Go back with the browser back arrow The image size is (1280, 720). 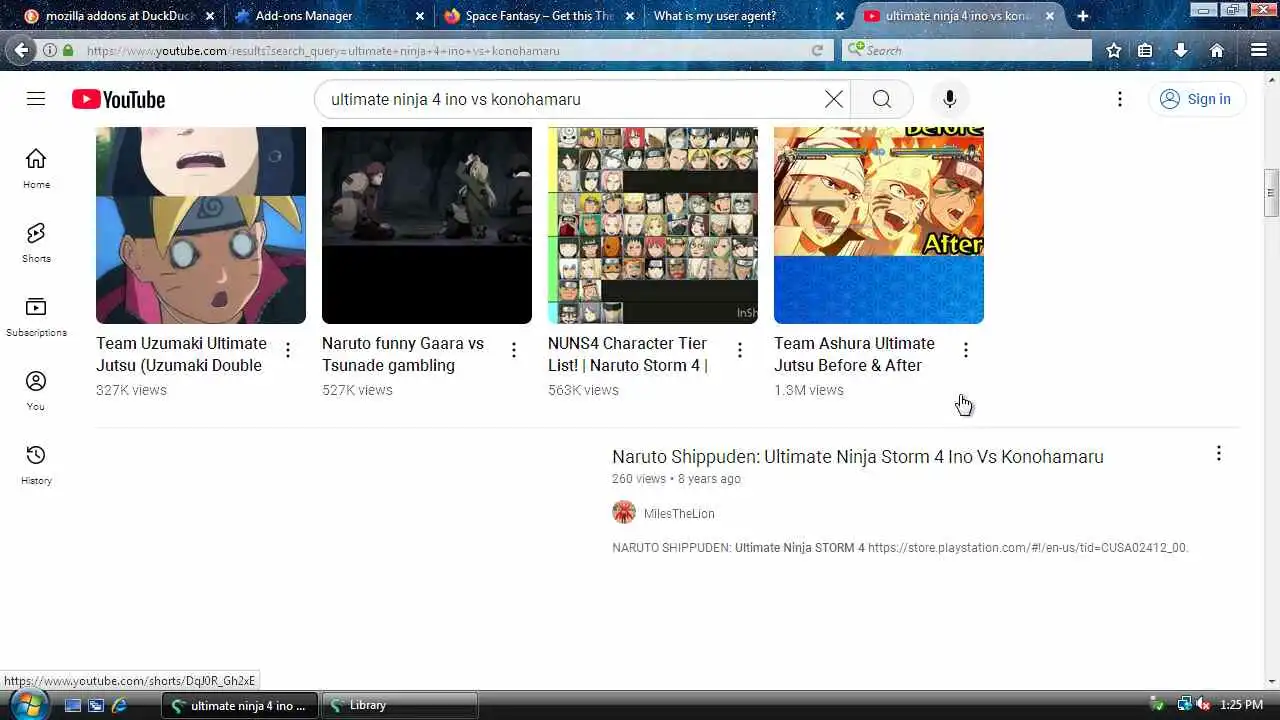[21, 50]
